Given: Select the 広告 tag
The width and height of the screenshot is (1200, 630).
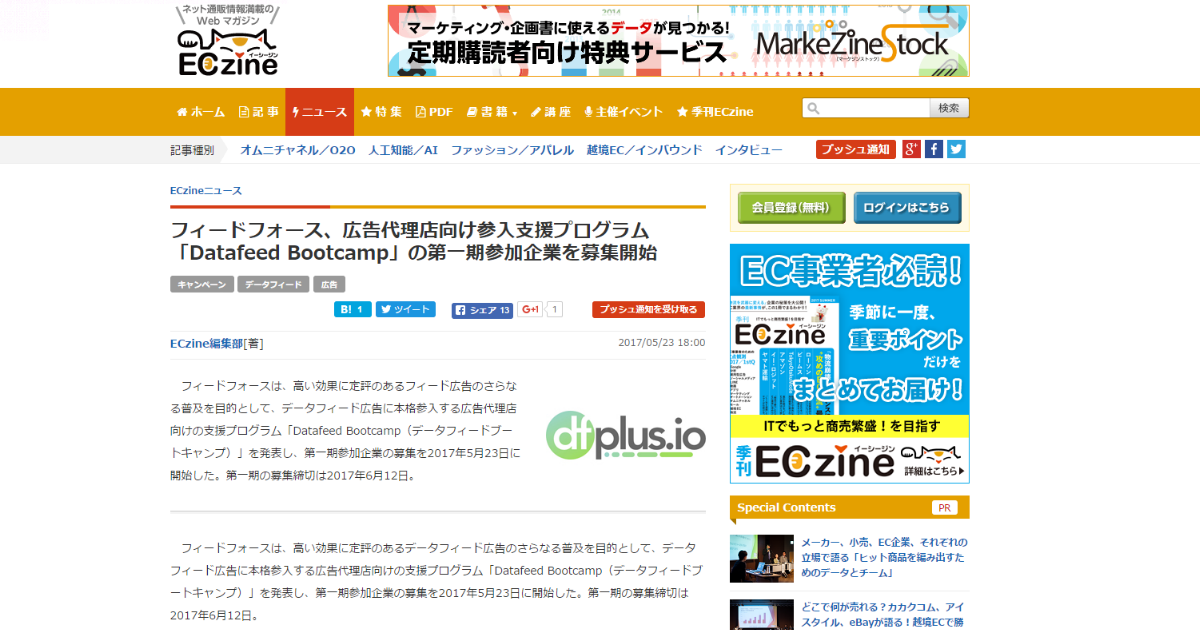Looking at the screenshot, I should click(x=328, y=284).
